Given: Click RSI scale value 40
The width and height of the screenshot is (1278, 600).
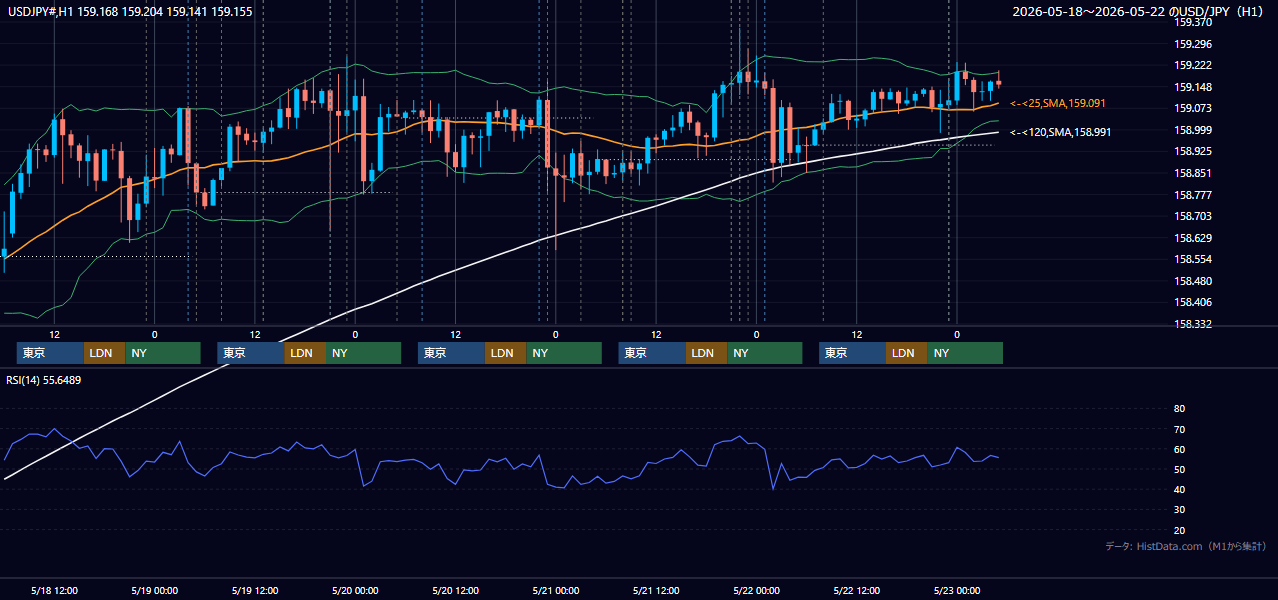Looking at the screenshot, I should tap(1179, 489).
